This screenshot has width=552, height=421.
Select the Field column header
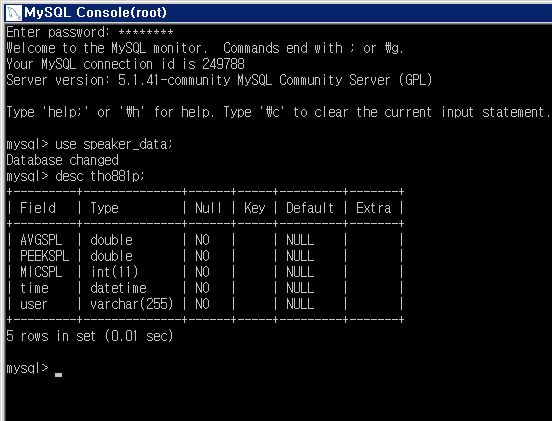(38, 208)
